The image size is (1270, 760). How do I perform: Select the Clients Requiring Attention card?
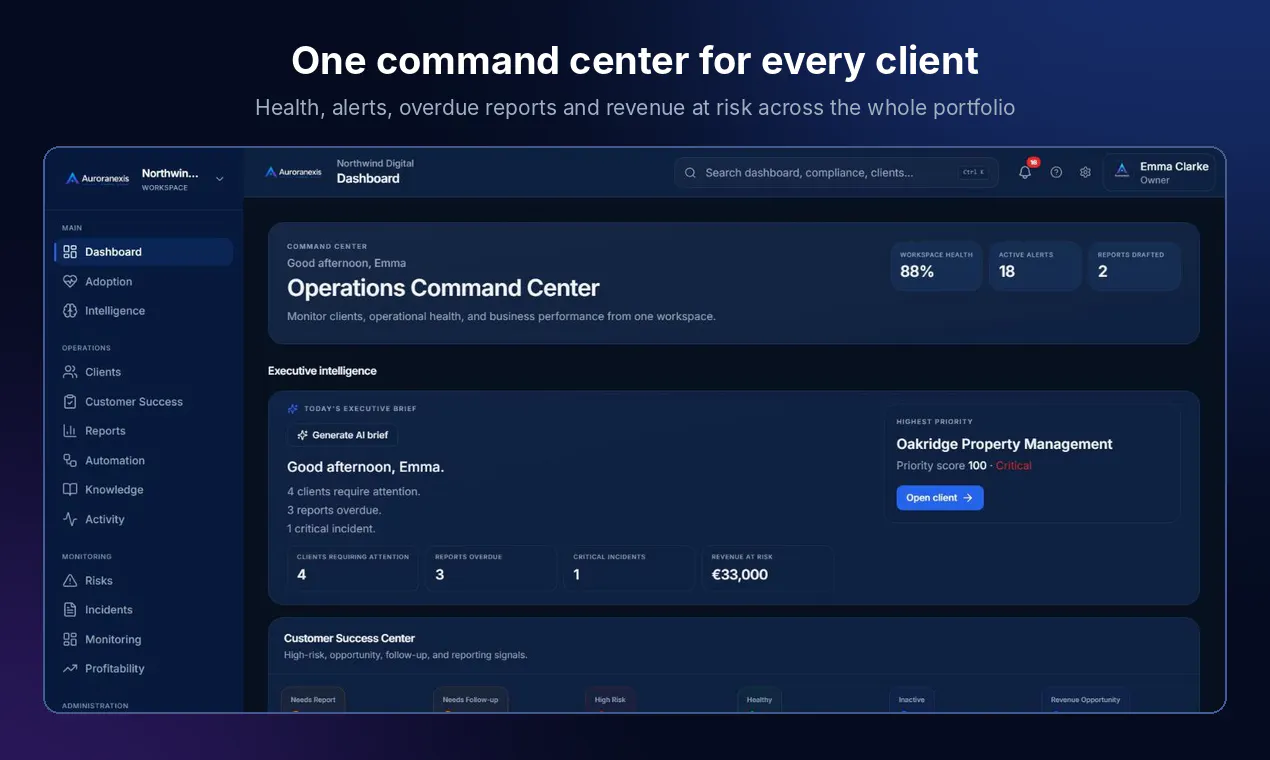click(353, 568)
